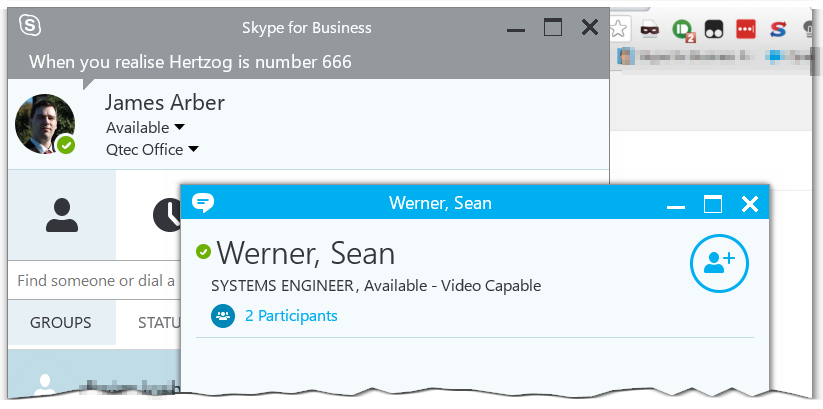Screen dimensions: 823x409
Task: Switch to the STATUS tab
Action: click(159, 322)
